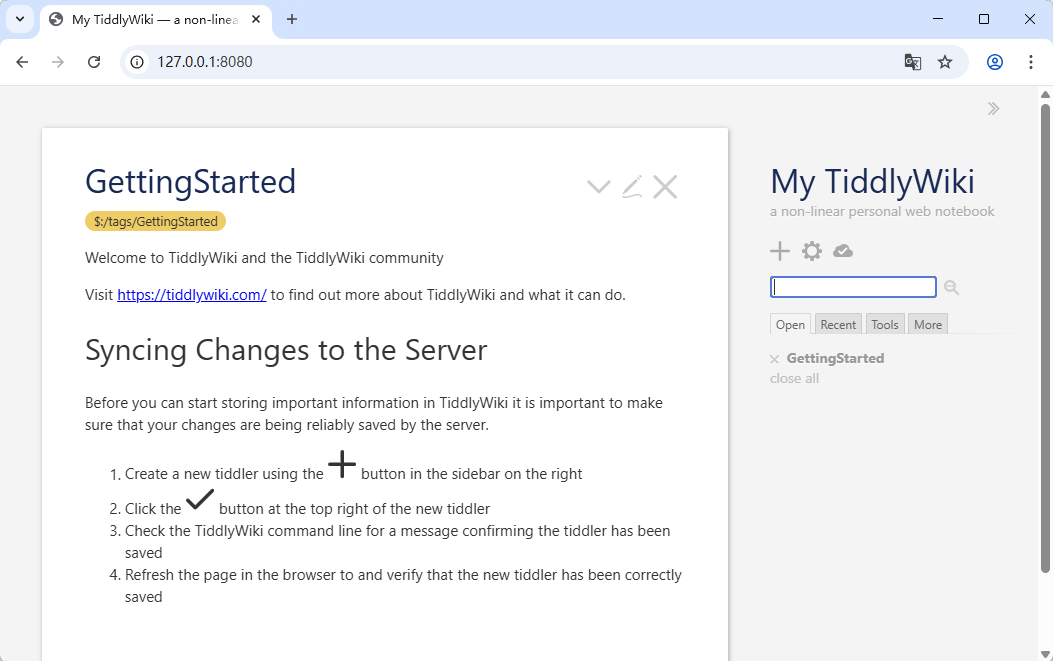Click step 3 text about command line
Viewport: 1053px width, 661px height.
pyautogui.click(x=398, y=541)
